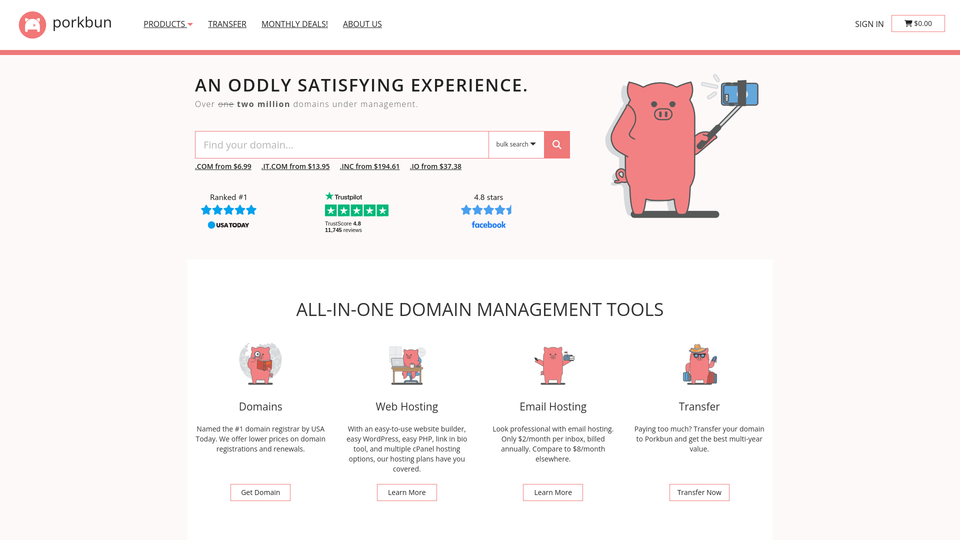Click the Porkbun pig logo icon
The image size is (960, 540).
point(32,24)
